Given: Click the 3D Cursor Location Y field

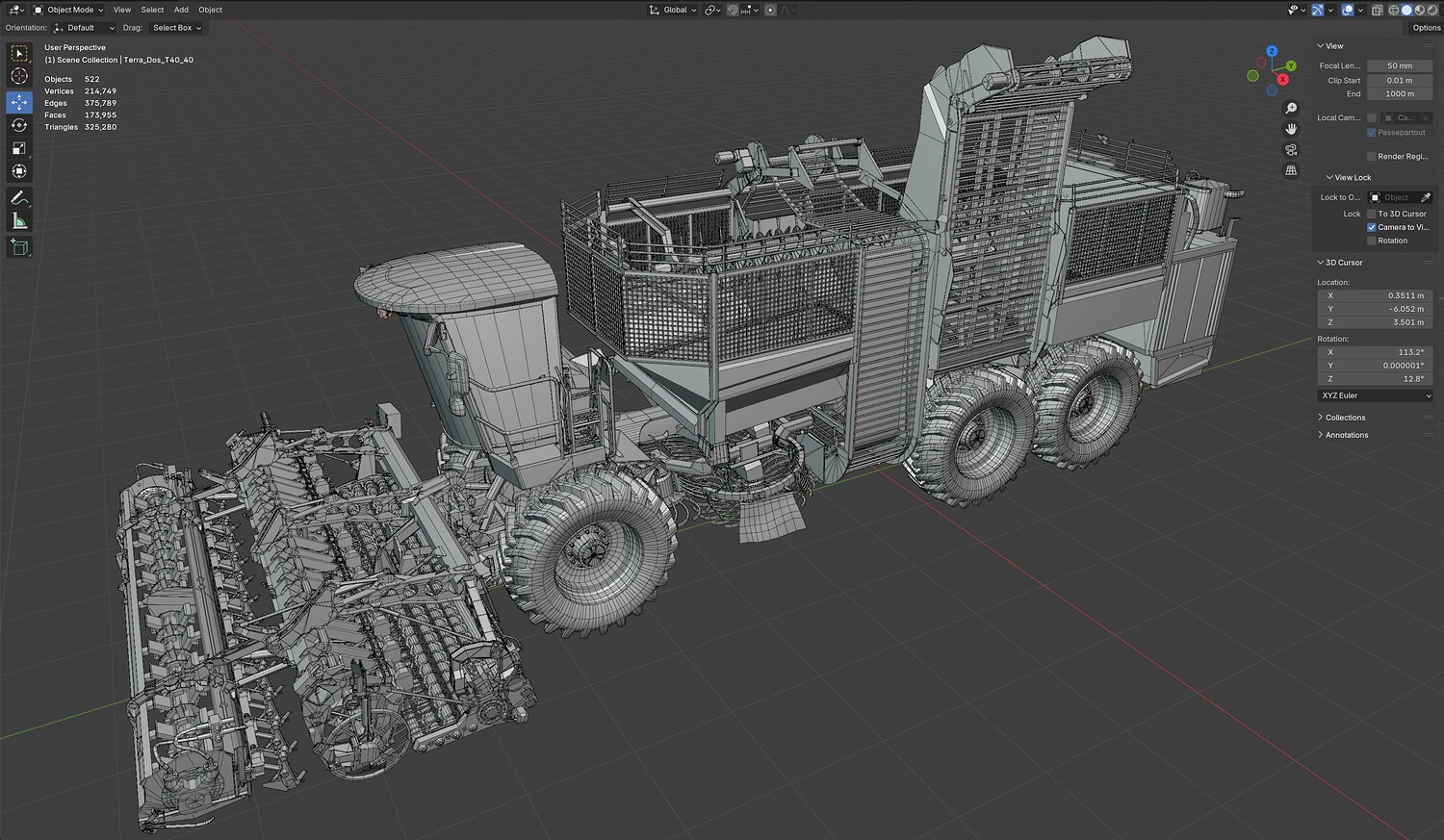Looking at the screenshot, I should [1375, 309].
